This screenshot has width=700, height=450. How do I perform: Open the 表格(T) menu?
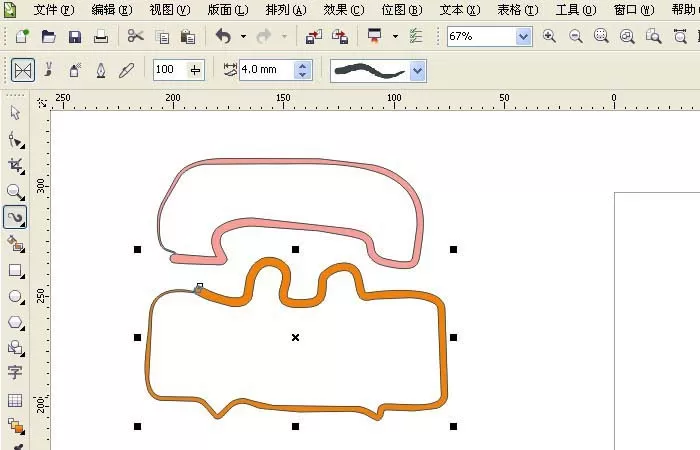[x=518, y=9]
